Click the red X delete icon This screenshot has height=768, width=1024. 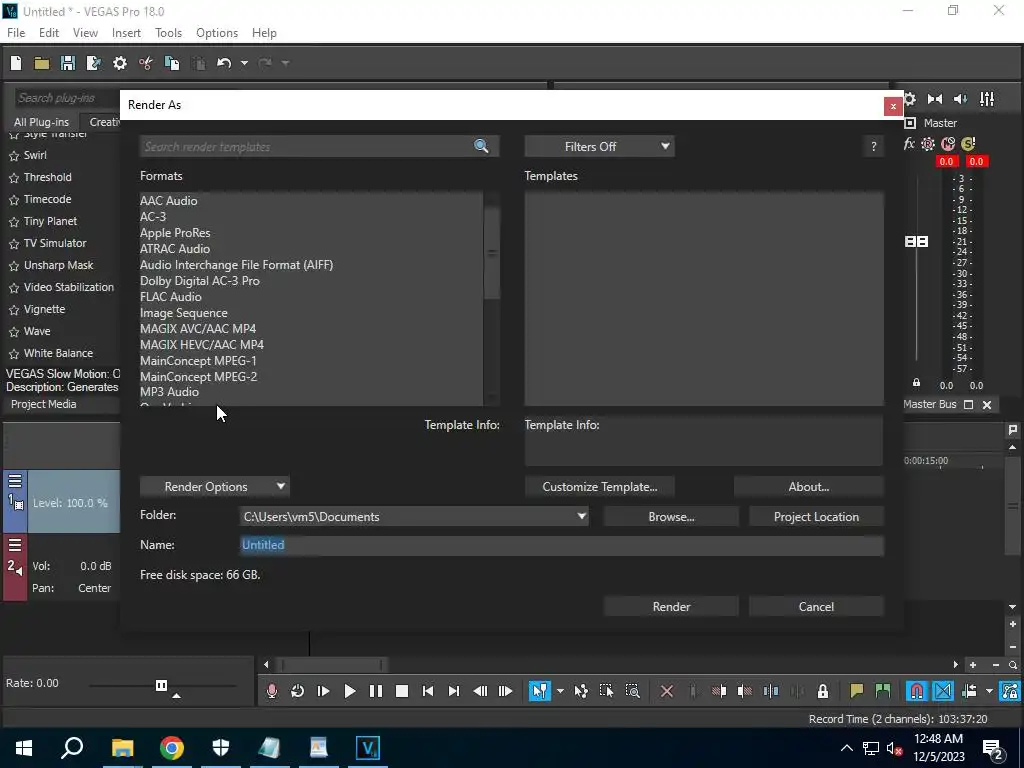(667, 691)
